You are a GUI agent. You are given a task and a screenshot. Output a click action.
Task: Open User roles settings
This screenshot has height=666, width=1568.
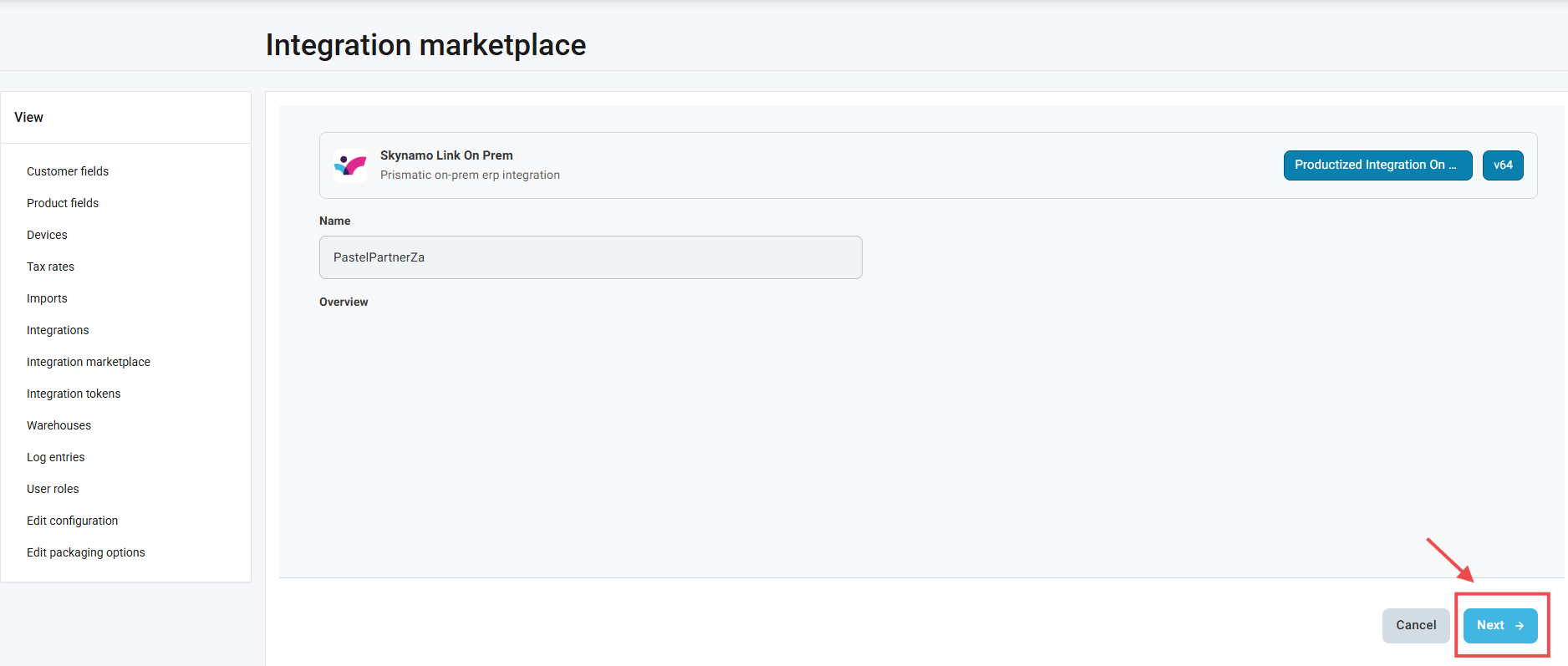tap(53, 489)
